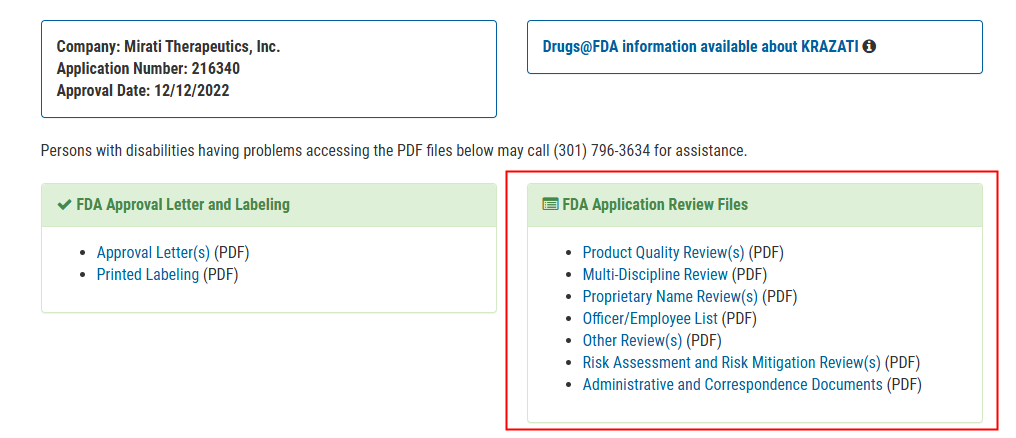Click the Company: Mirati Therapeutics text

pos(168,47)
